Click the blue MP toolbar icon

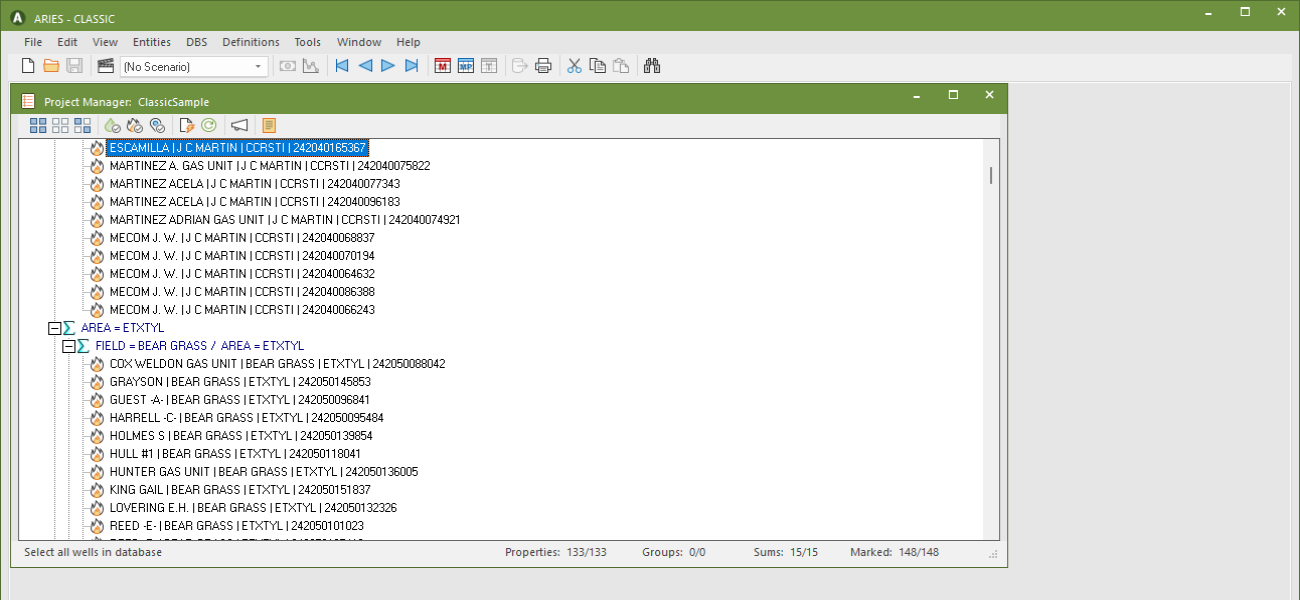coord(466,66)
